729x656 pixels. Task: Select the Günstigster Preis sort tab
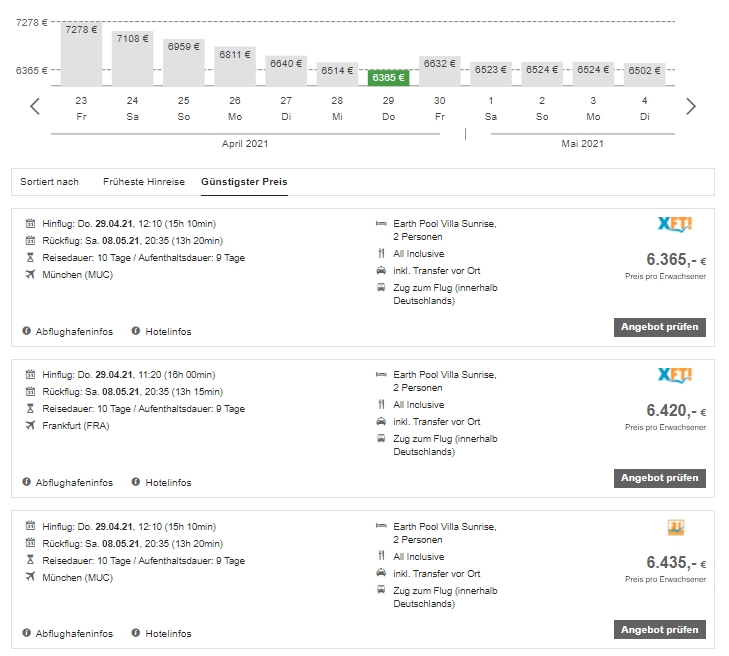pos(244,182)
